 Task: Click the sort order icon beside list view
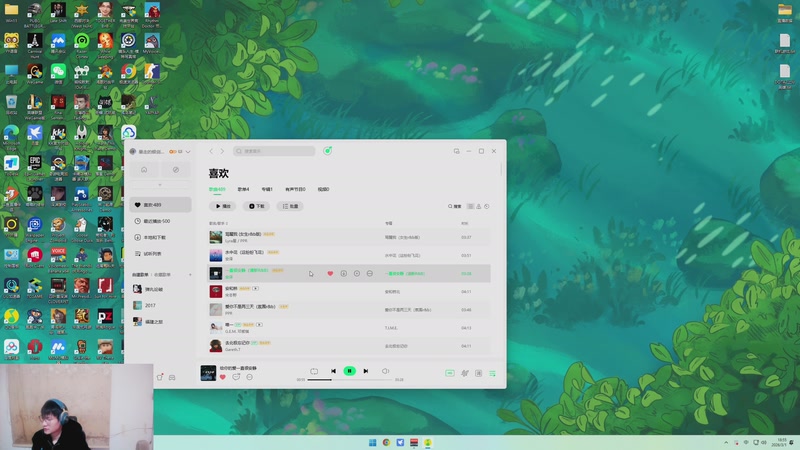[x=479, y=207]
